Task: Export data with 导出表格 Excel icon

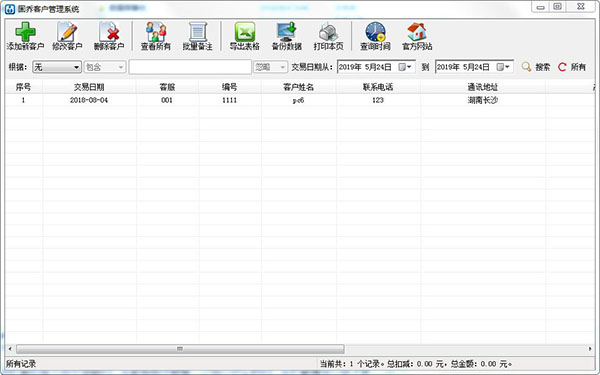Action: point(245,32)
